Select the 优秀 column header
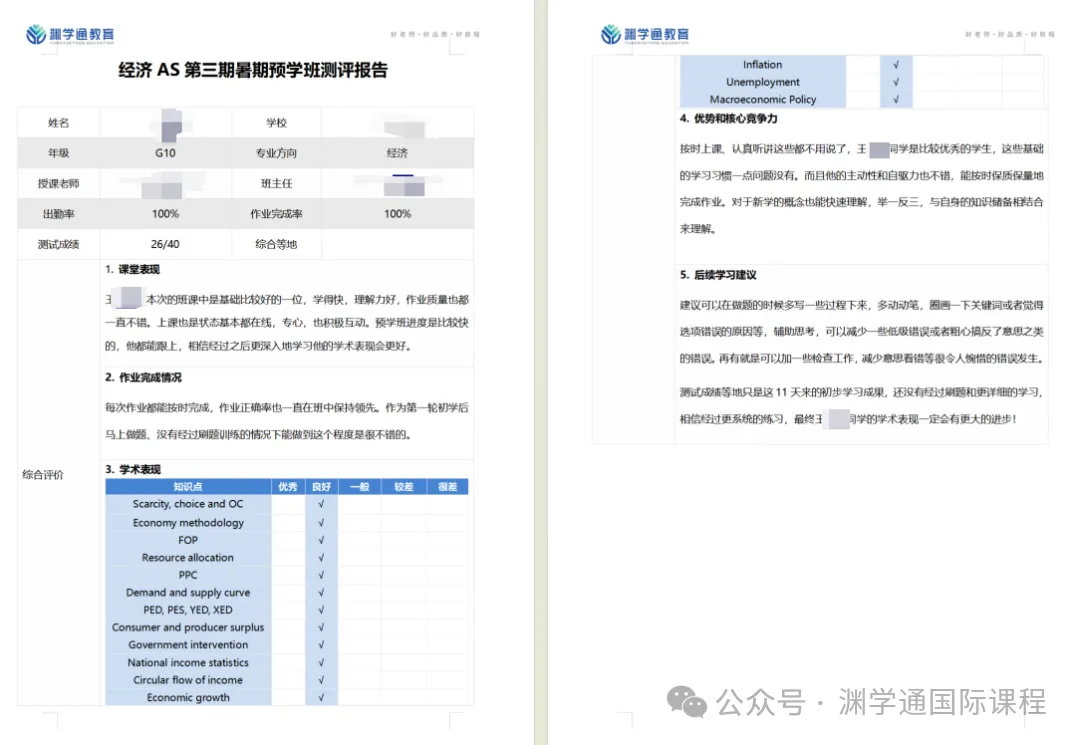Screen dimensions: 1080x745 pos(288,486)
